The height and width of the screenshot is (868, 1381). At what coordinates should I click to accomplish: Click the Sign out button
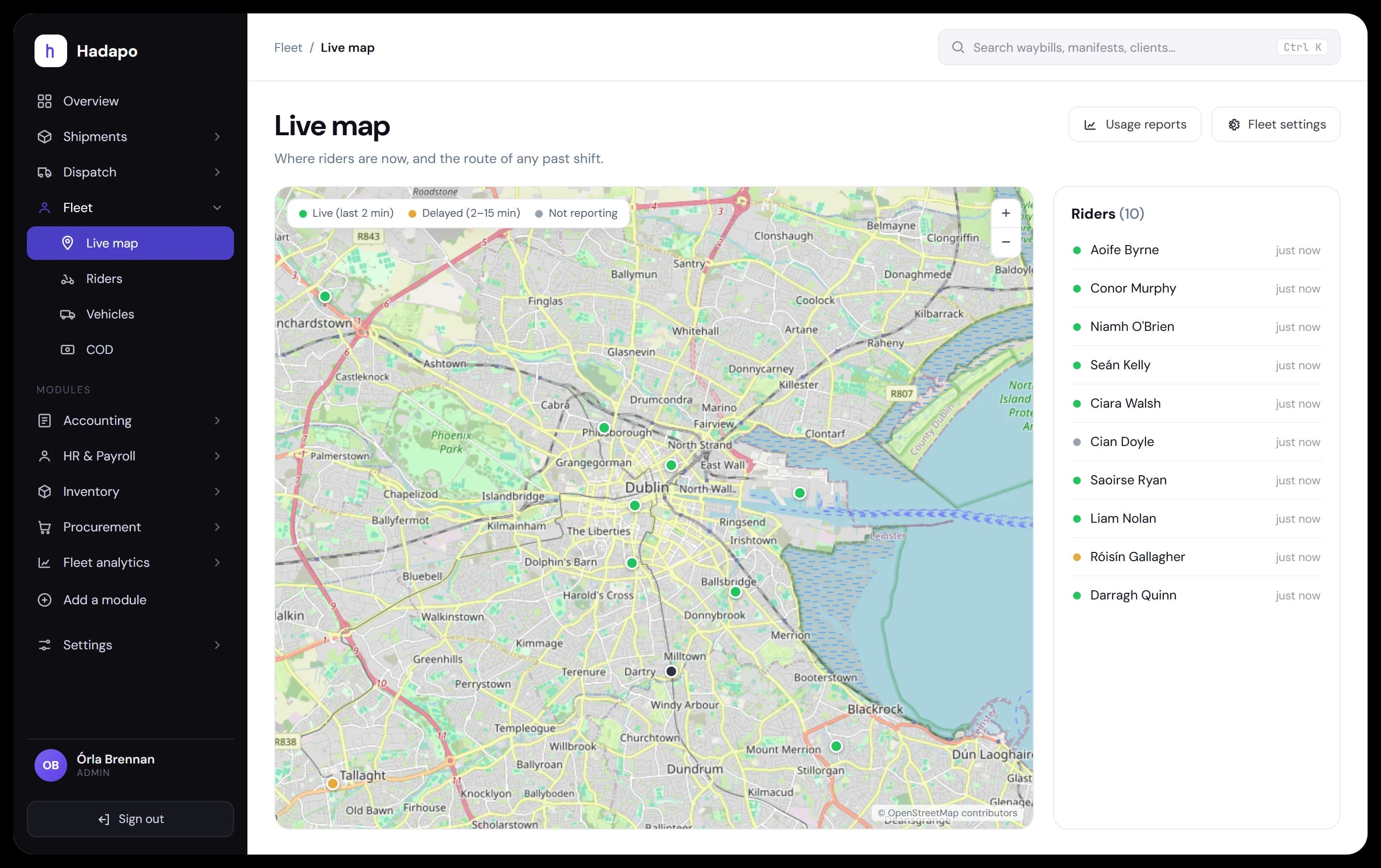[x=130, y=819]
